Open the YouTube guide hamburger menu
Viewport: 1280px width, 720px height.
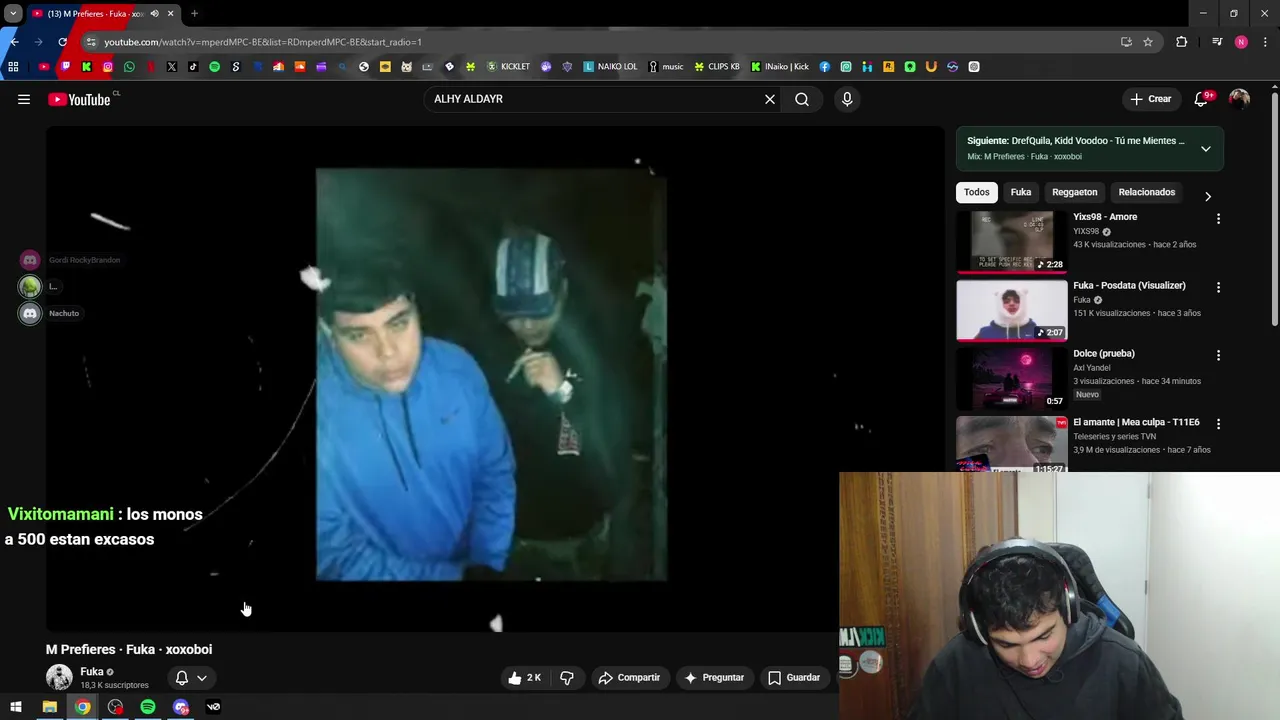(24, 99)
